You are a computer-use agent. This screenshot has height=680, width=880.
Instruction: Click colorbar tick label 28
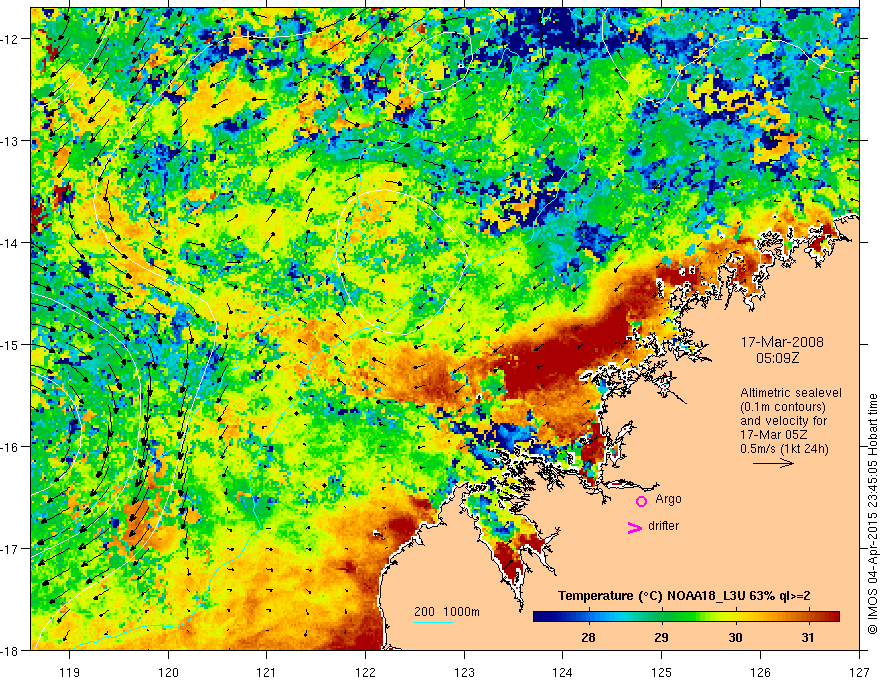[x=588, y=638]
